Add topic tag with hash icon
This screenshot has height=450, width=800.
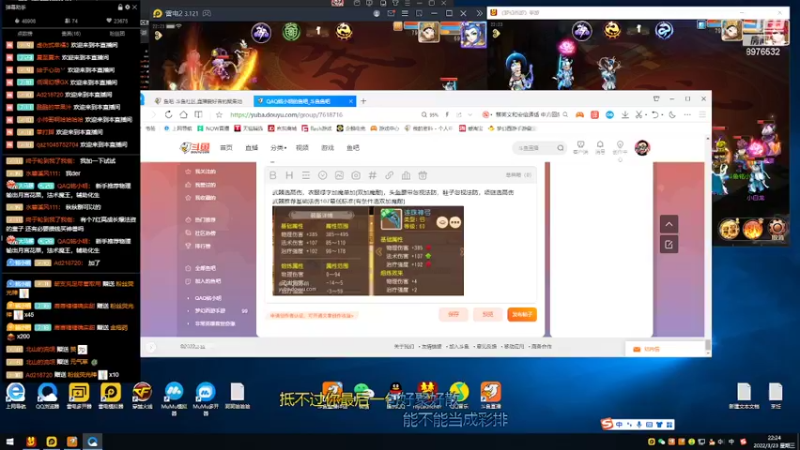(x=372, y=176)
